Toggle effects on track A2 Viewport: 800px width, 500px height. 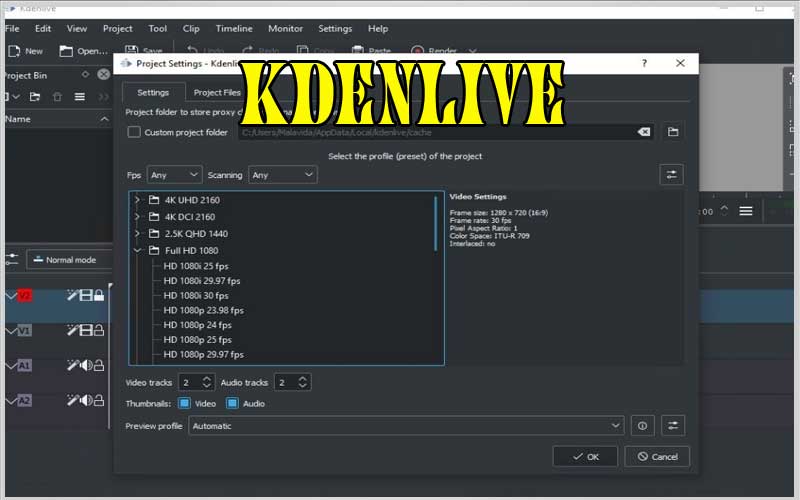[72, 401]
